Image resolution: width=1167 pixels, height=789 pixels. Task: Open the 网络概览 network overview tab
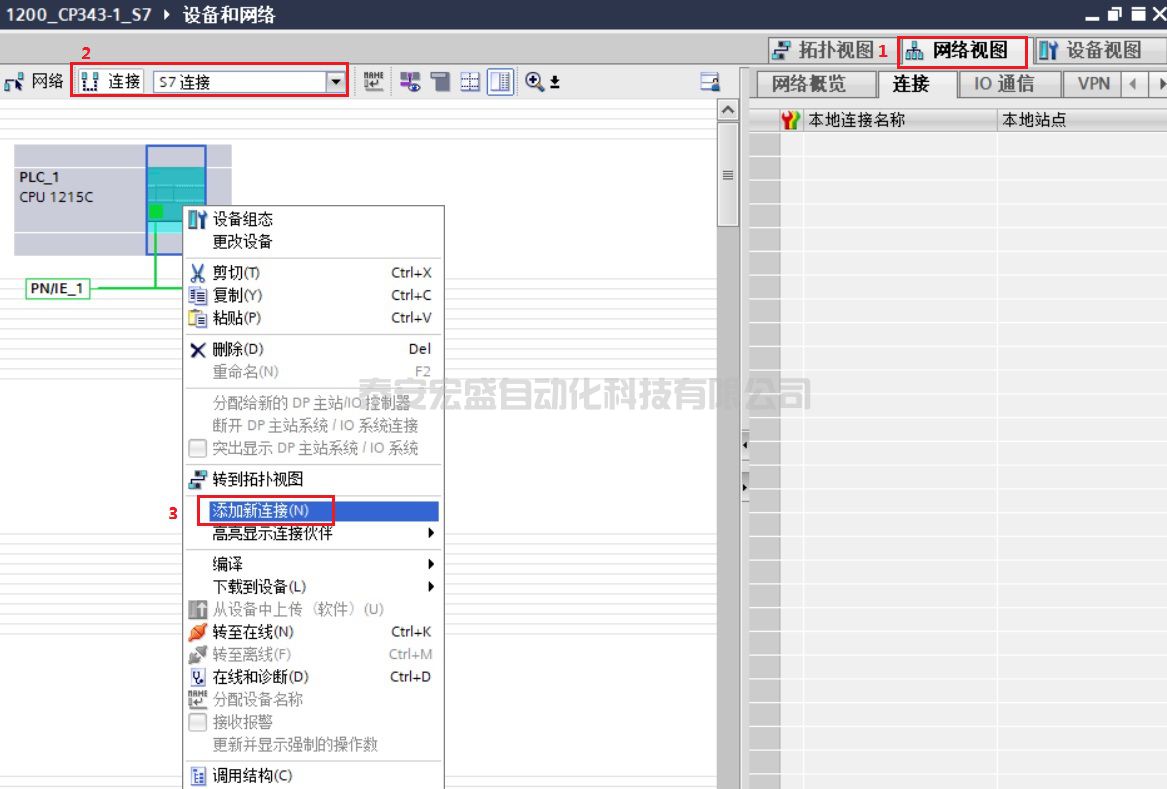809,84
